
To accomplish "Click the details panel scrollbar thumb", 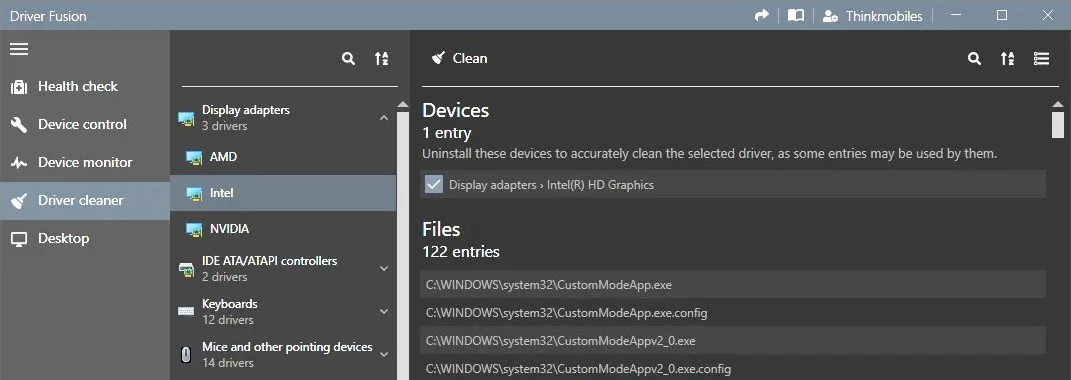I will 1058,125.
